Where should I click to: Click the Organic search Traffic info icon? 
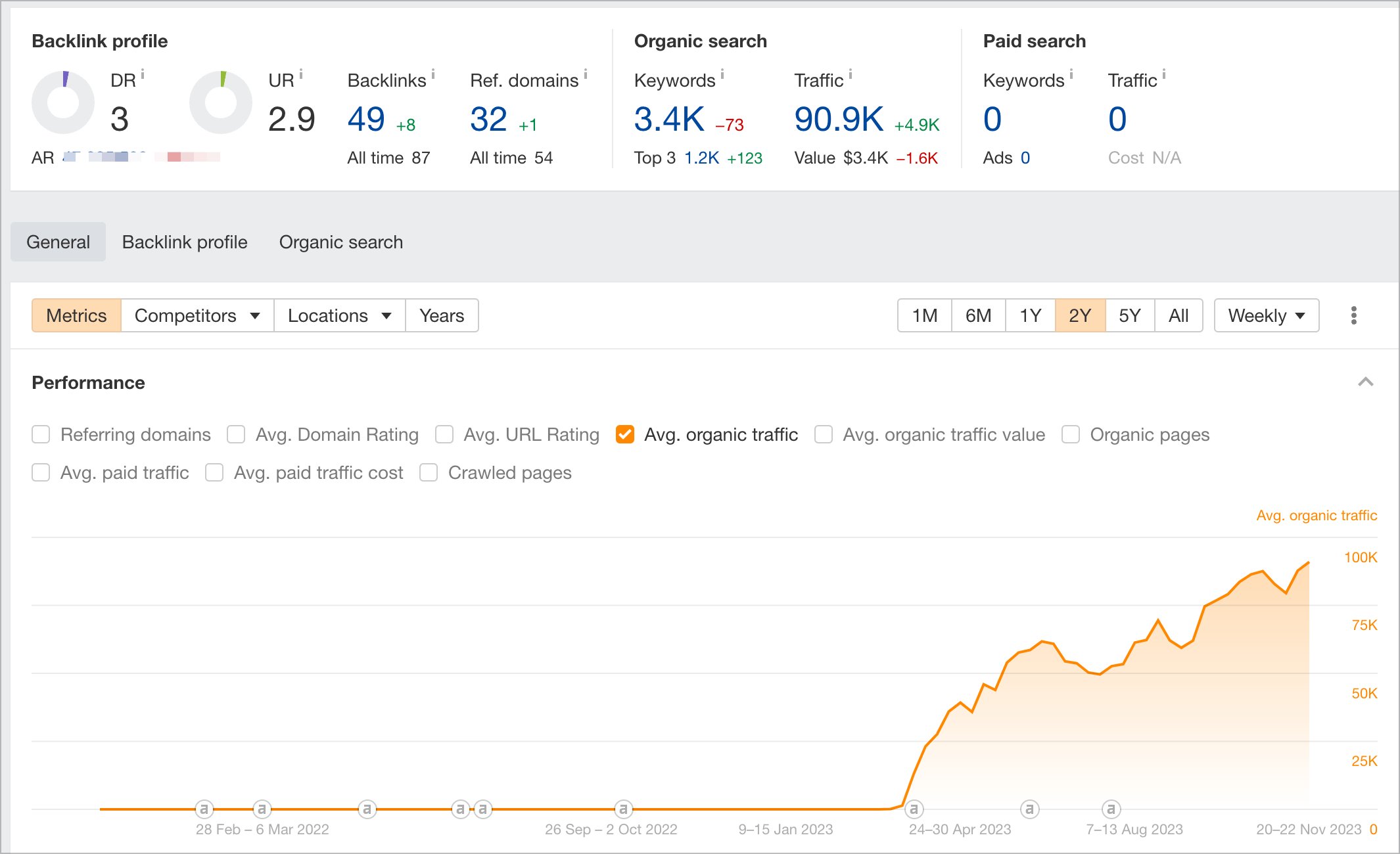pos(851,75)
